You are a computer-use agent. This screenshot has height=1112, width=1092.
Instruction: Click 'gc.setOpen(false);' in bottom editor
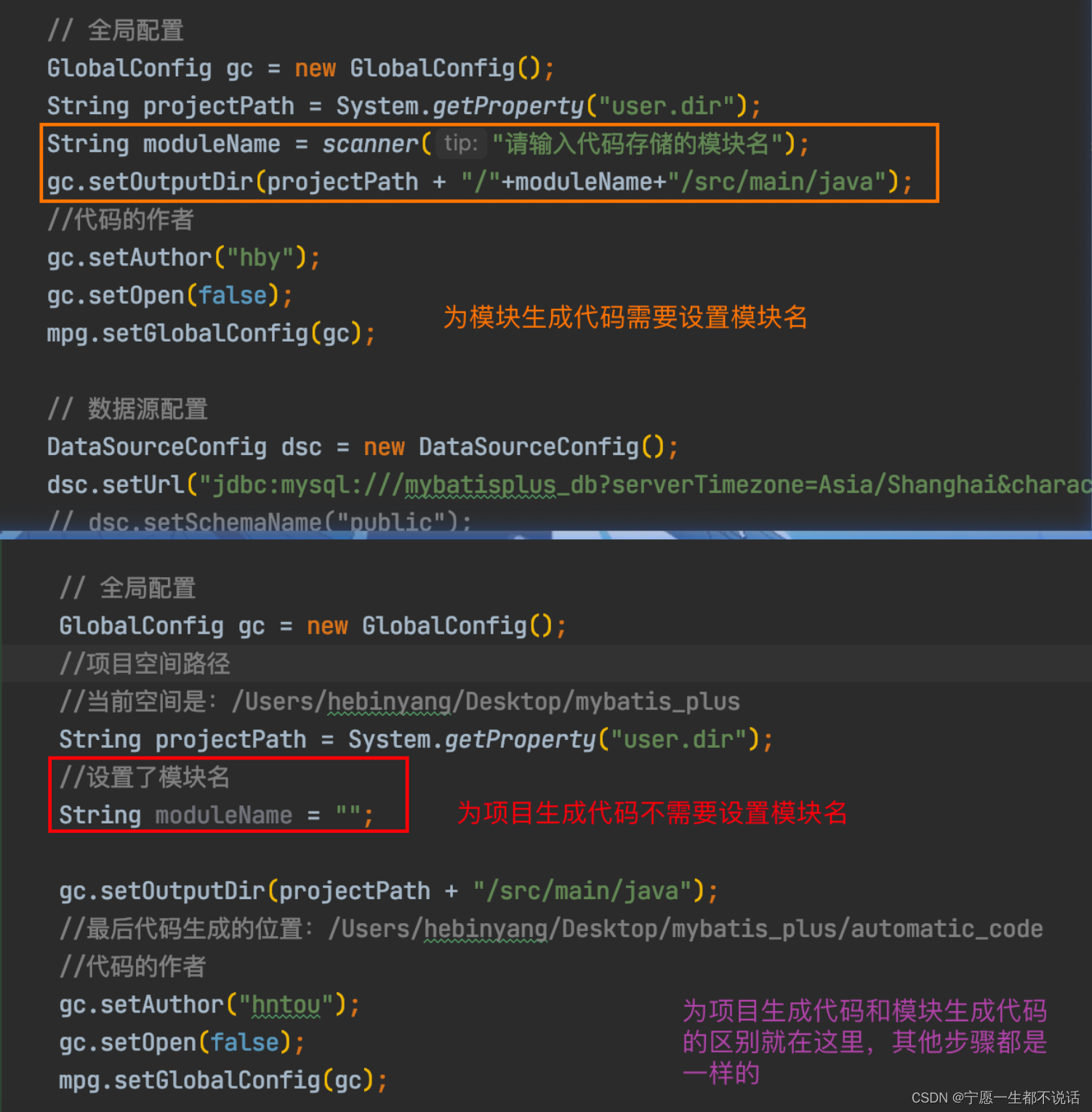182,1042
